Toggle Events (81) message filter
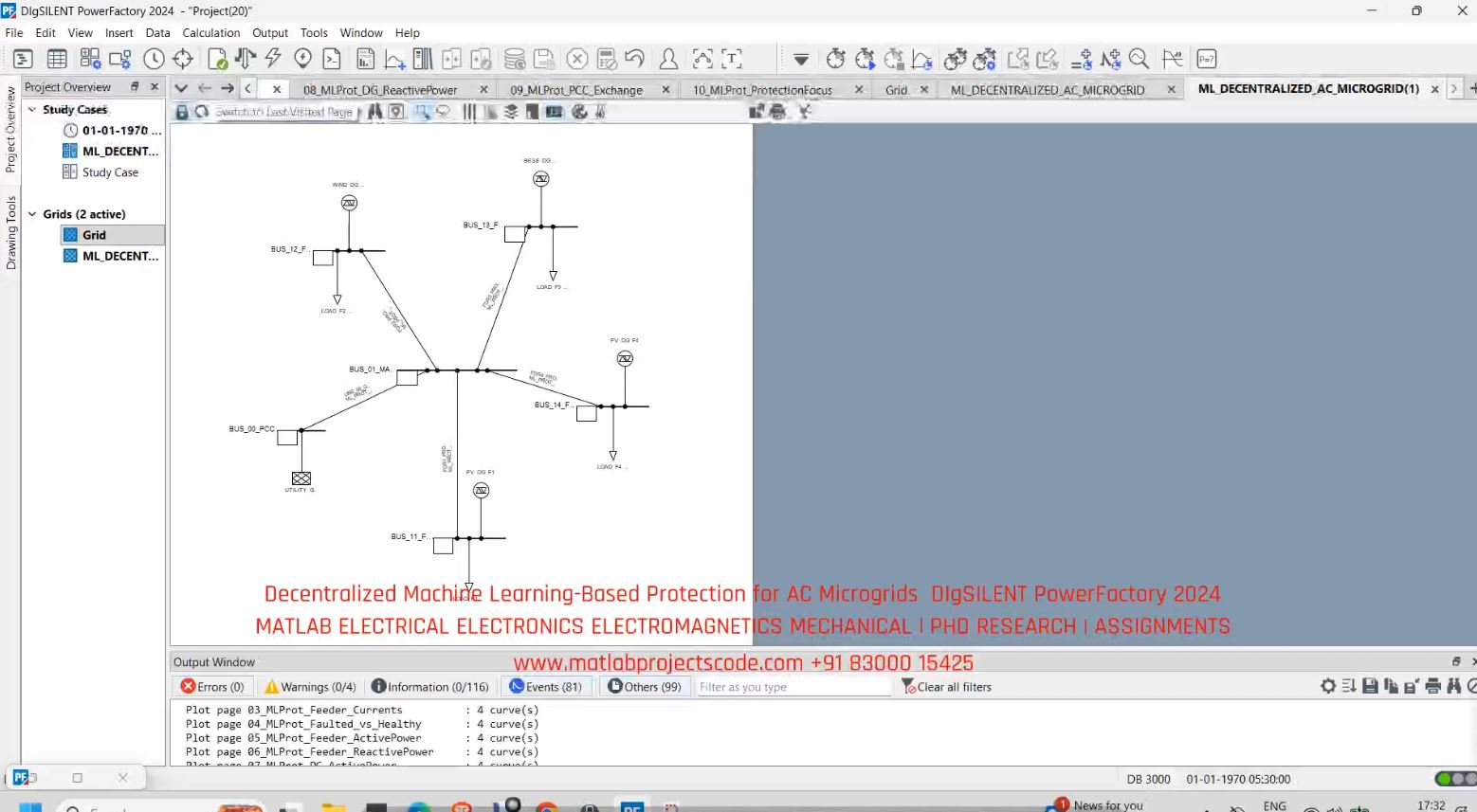Image resolution: width=1477 pixels, height=812 pixels. (x=545, y=687)
